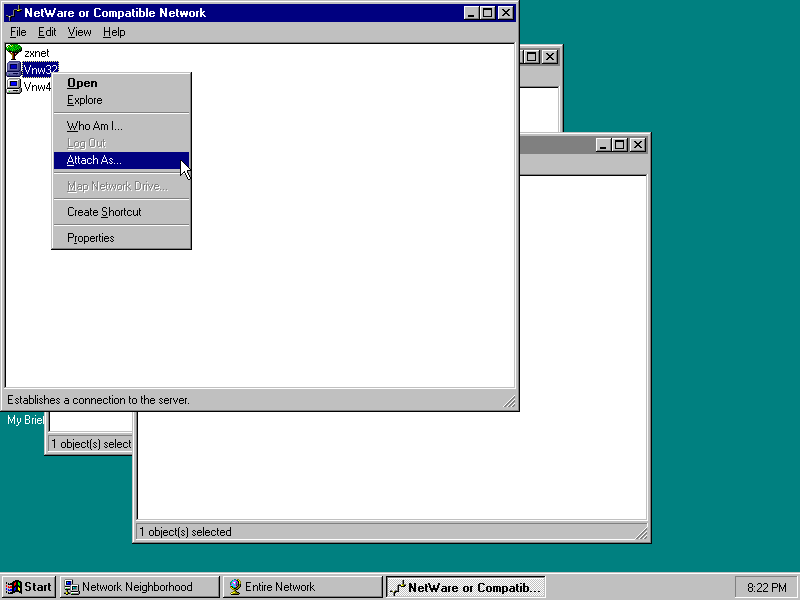Click the Vnw4 server computer icon

(14, 86)
